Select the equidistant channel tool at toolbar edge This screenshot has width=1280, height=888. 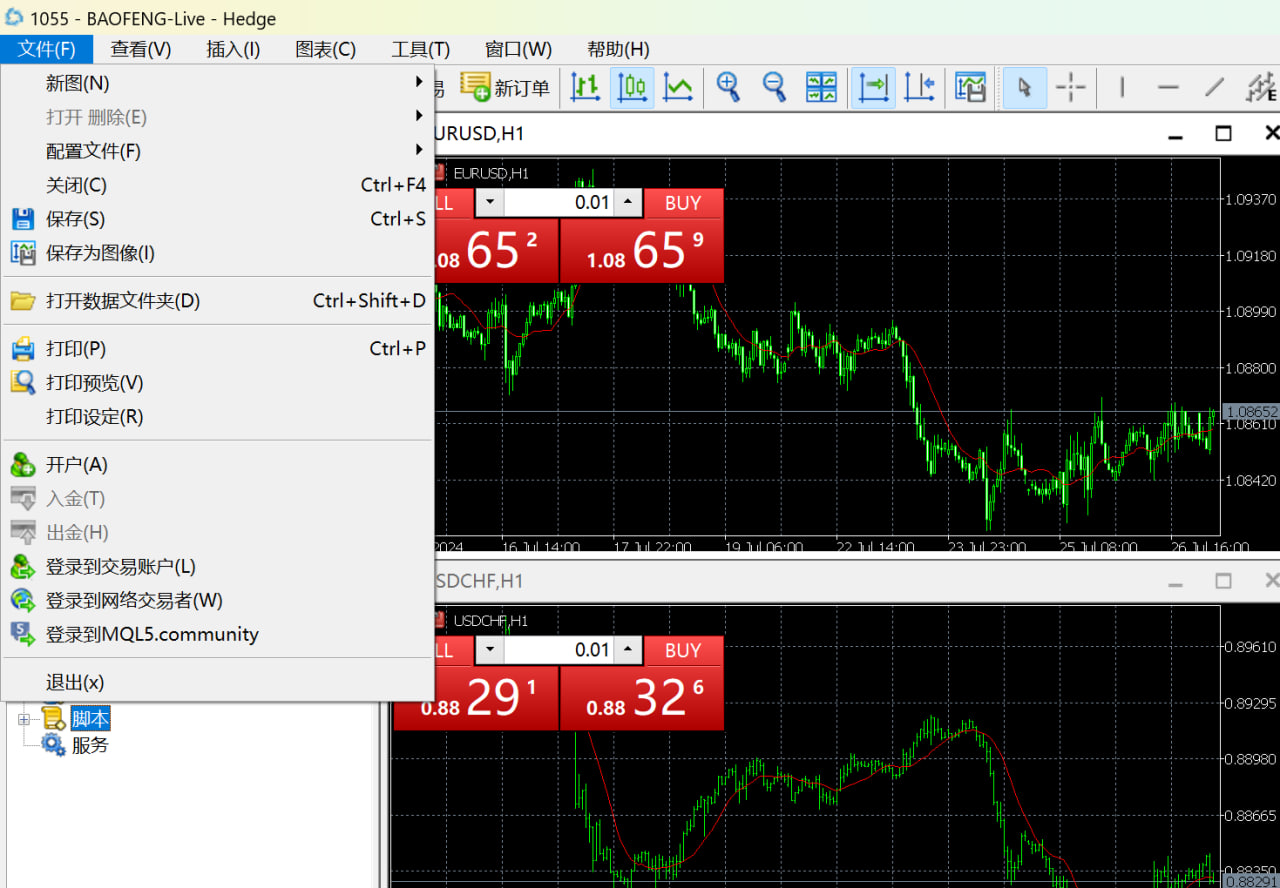[x=1260, y=88]
